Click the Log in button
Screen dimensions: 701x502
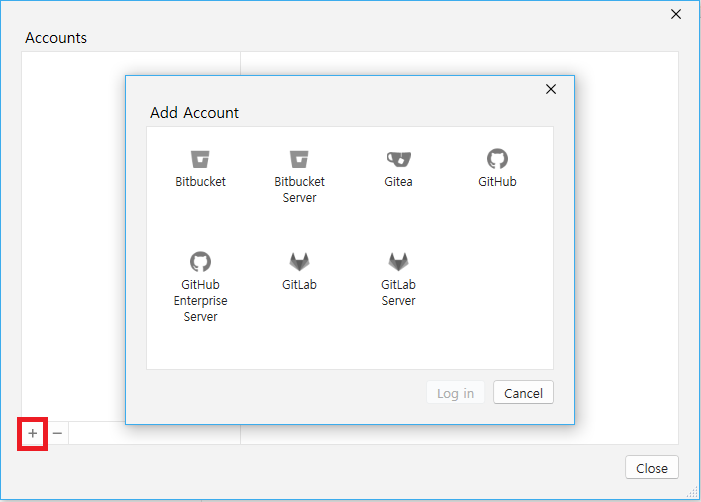coord(455,392)
